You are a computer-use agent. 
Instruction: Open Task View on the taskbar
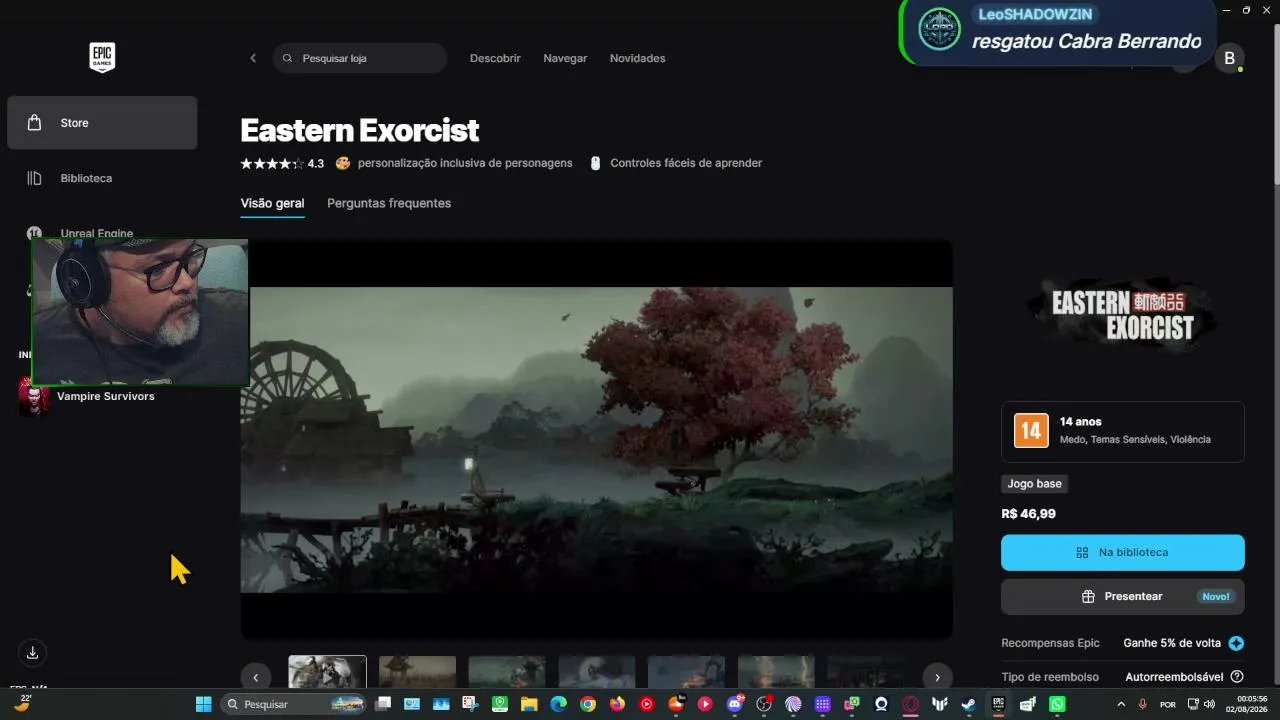pyautogui.click(x=383, y=704)
